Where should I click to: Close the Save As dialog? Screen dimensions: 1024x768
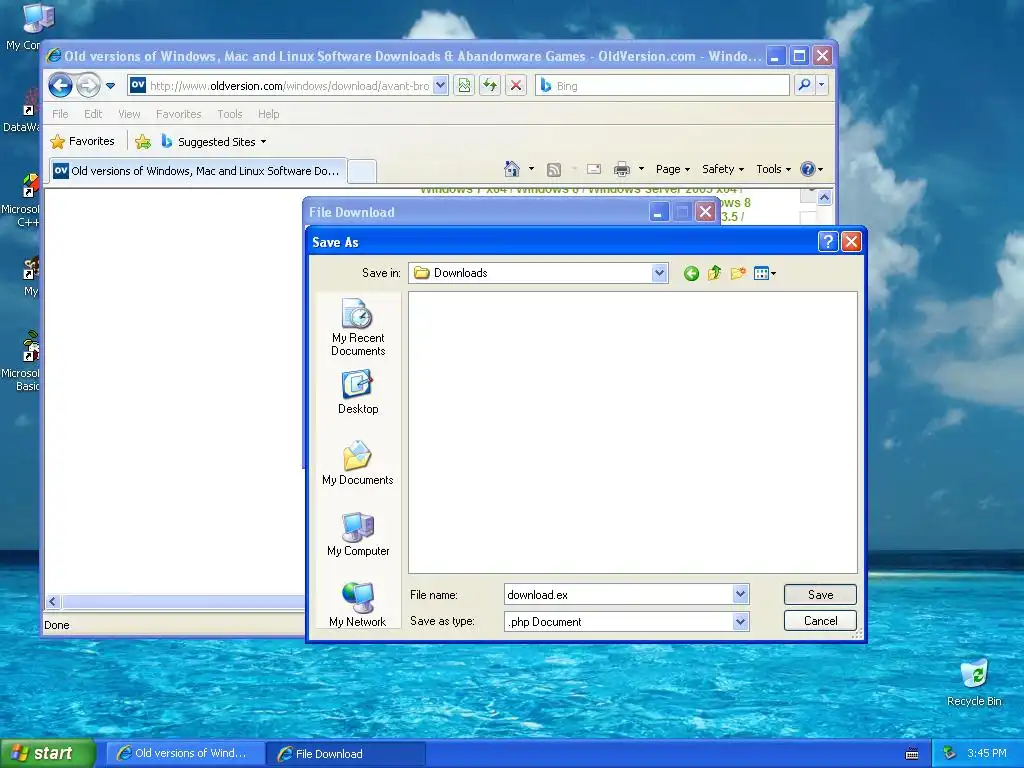(x=851, y=242)
